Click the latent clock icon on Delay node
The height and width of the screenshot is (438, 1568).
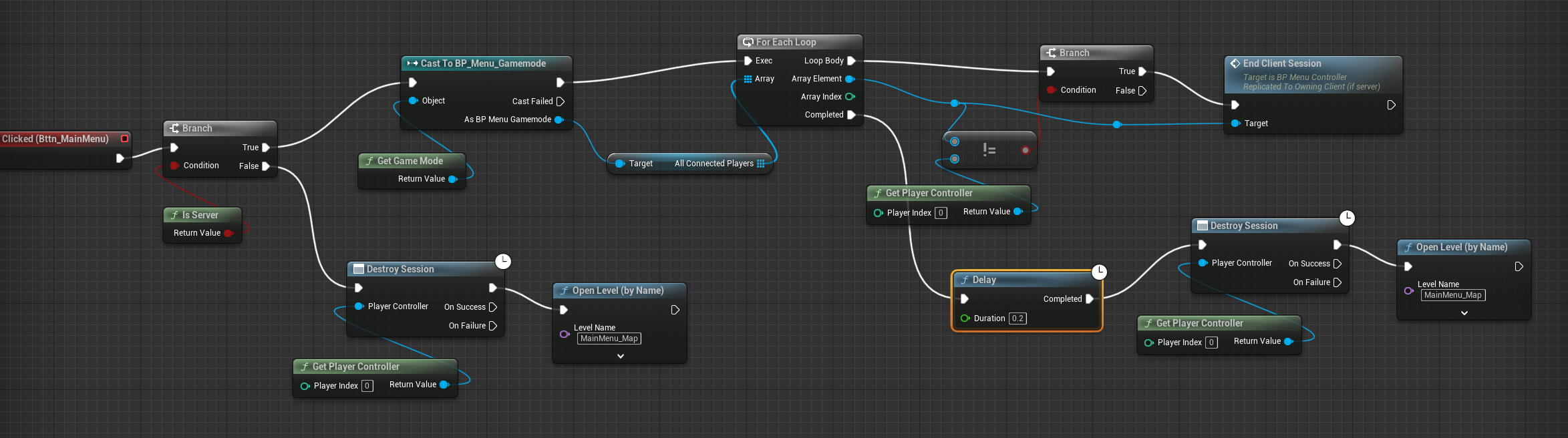1099,272
